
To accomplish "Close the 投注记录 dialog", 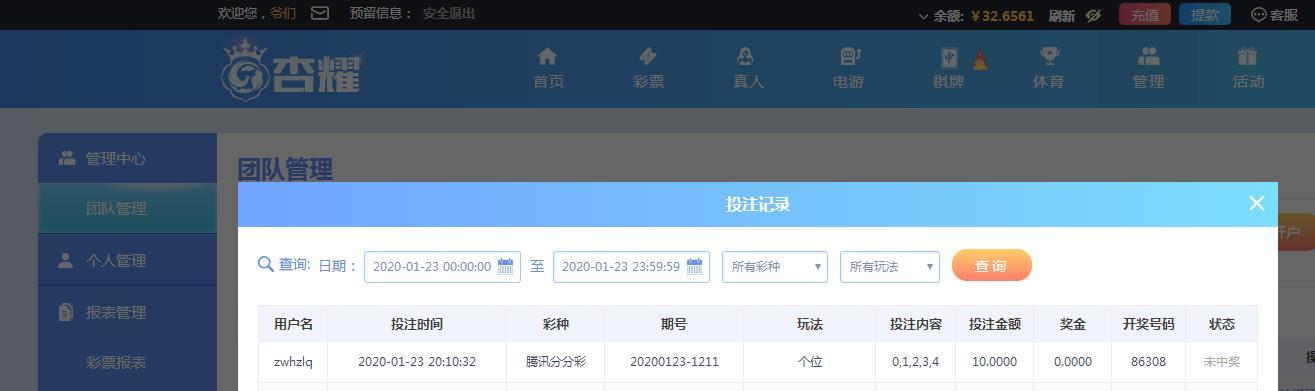I will [x=1257, y=203].
